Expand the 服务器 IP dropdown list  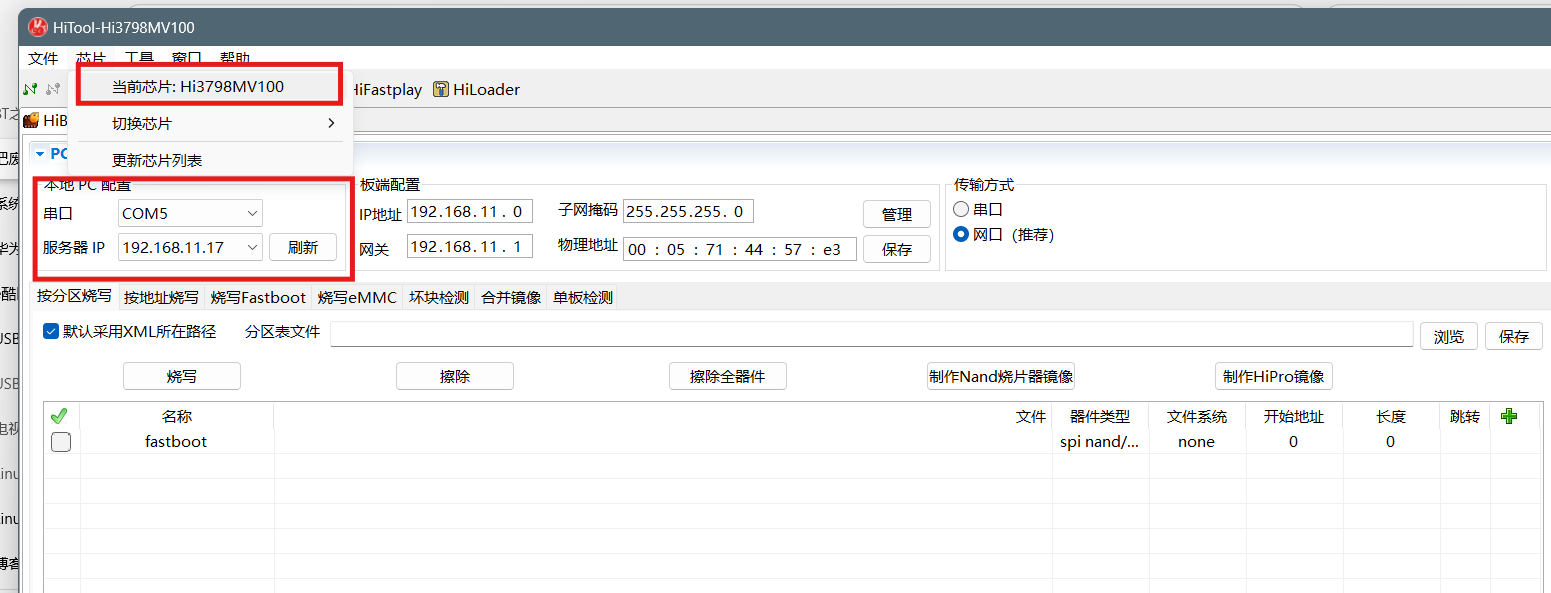(251, 247)
